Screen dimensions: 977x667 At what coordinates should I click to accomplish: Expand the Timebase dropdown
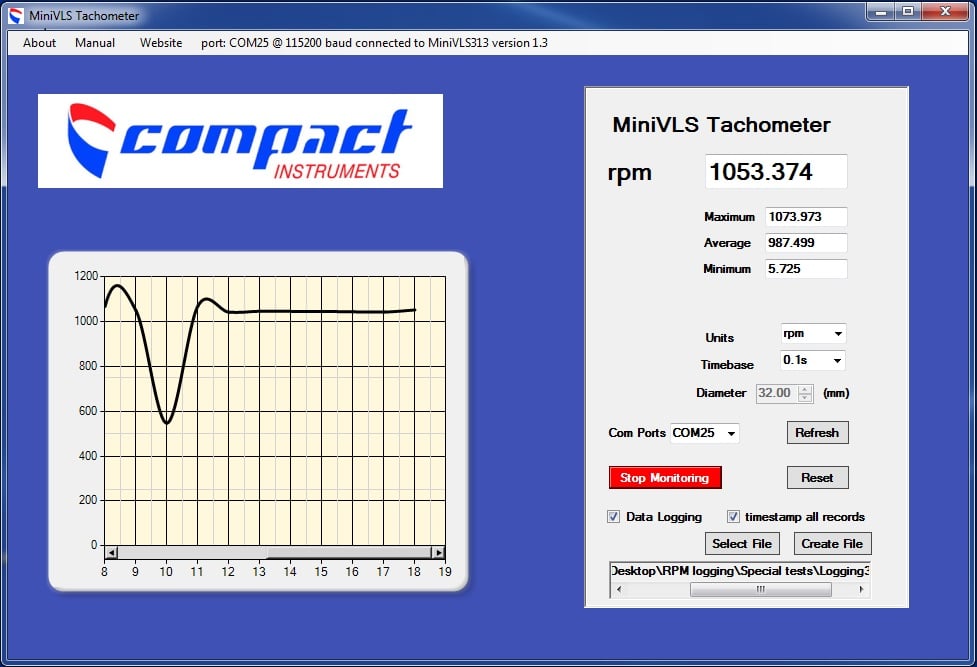pyautogui.click(x=837, y=360)
